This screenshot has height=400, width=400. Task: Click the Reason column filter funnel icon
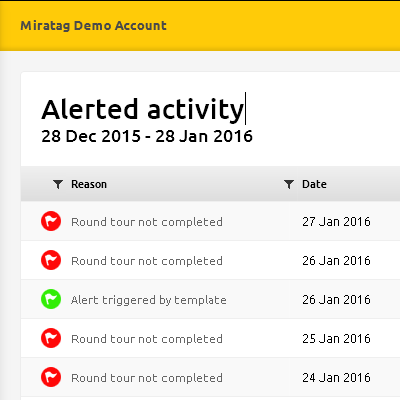(x=58, y=184)
